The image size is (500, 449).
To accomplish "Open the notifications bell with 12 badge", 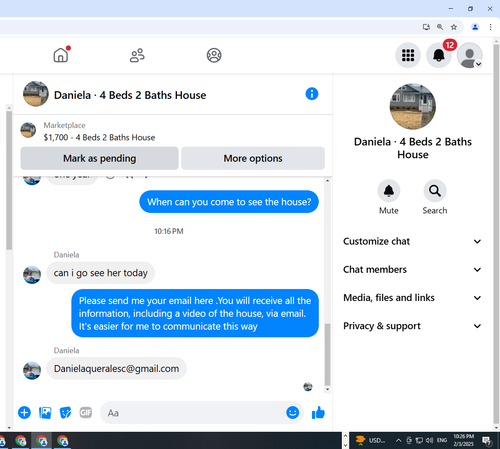I will [439, 55].
